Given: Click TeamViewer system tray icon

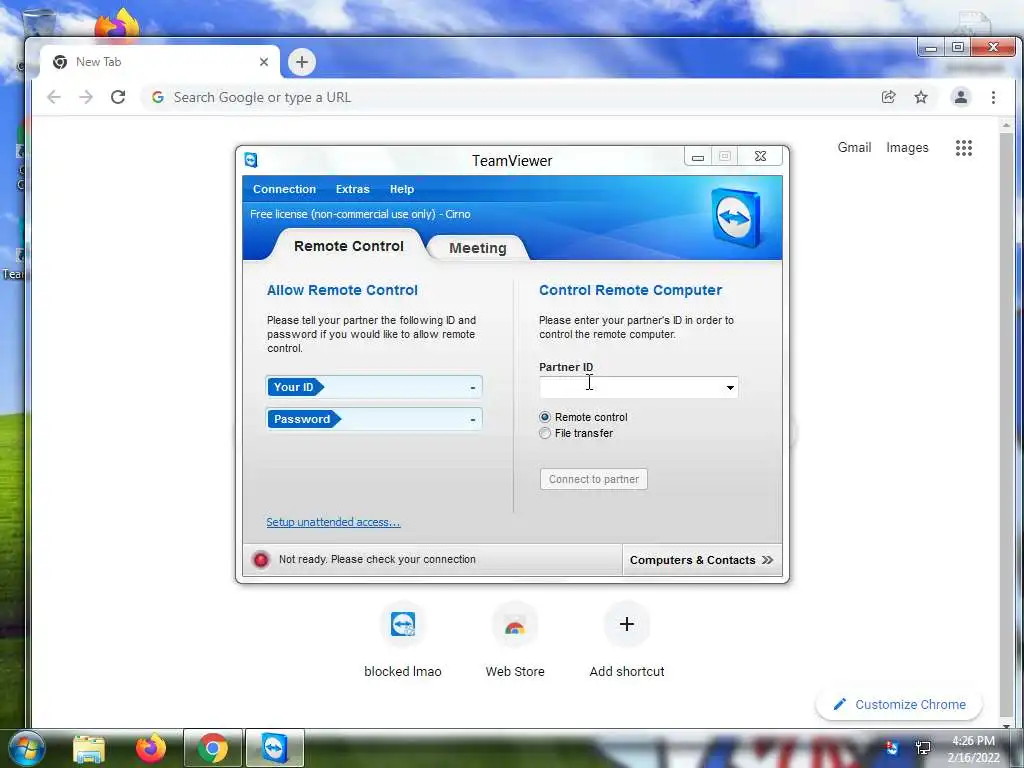Looking at the screenshot, I should [x=891, y=748].
